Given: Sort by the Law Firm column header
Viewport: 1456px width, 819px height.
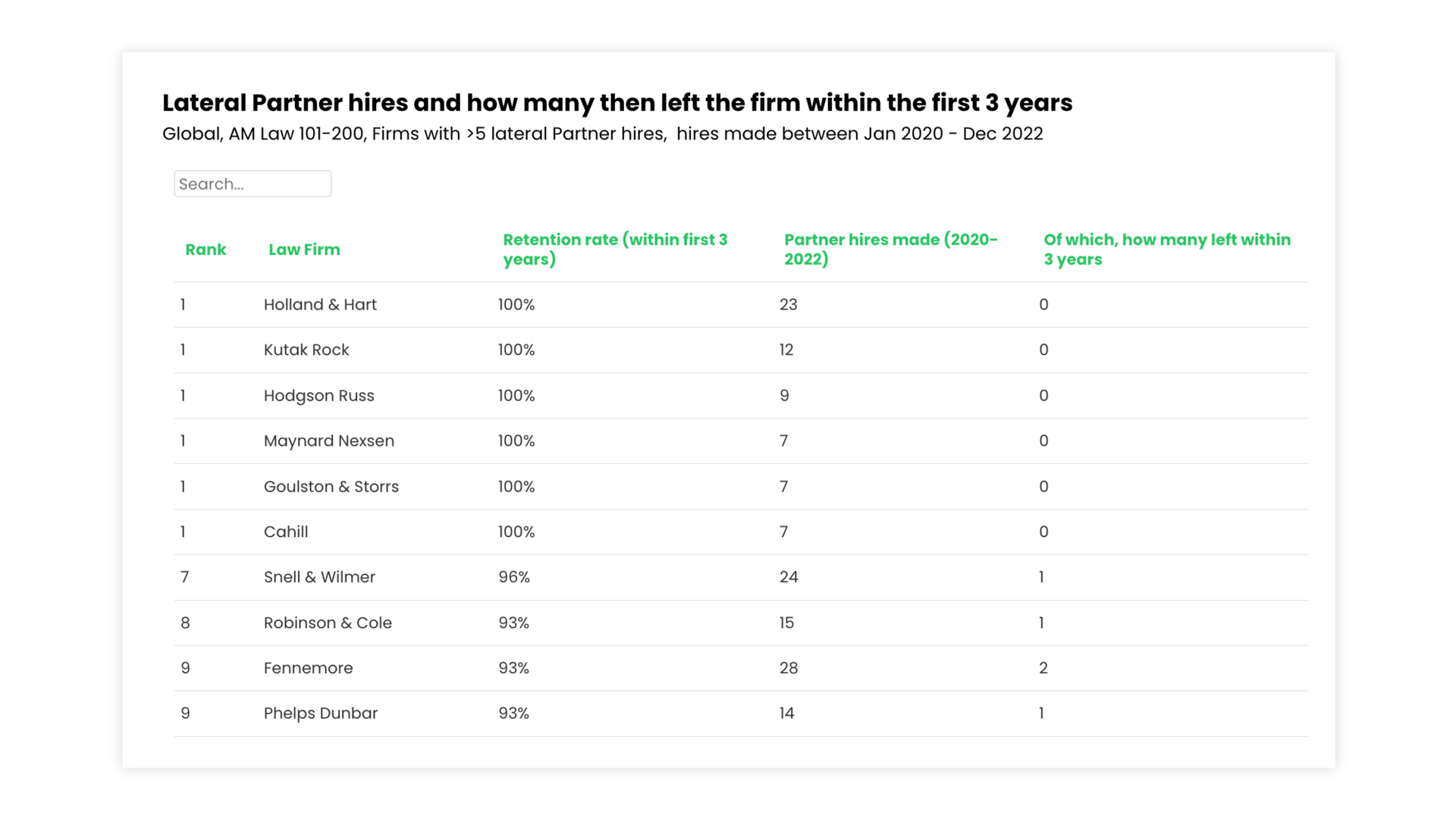Looking at the screenshot, I should 304,249.
